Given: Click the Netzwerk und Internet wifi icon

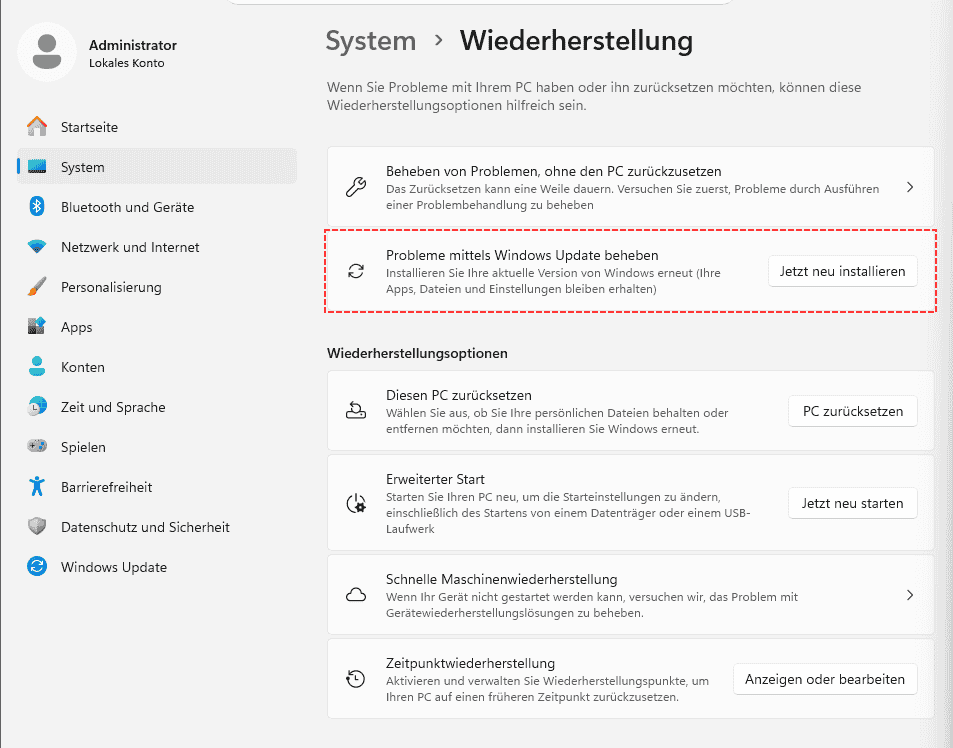Looking at the screenshot, I should coord(37,247).
